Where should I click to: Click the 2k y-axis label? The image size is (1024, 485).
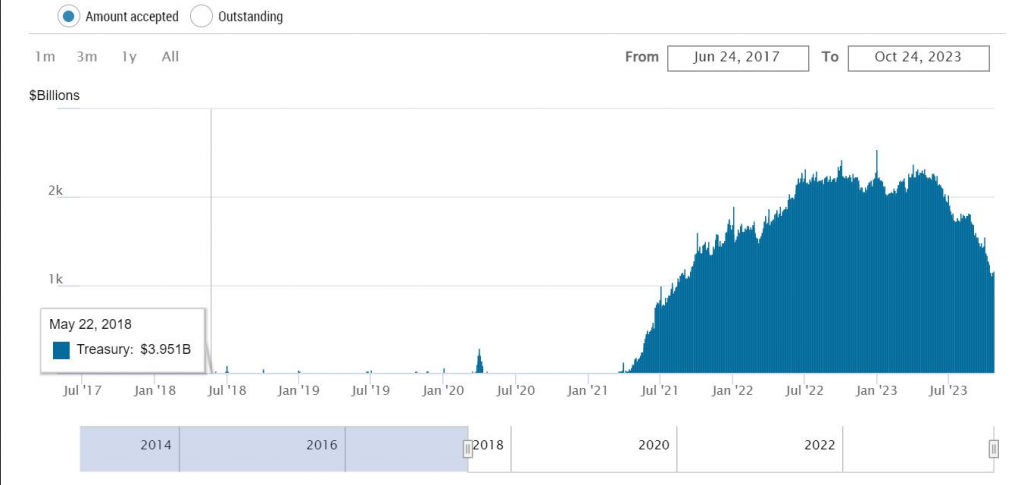click(x=57, y=190)
